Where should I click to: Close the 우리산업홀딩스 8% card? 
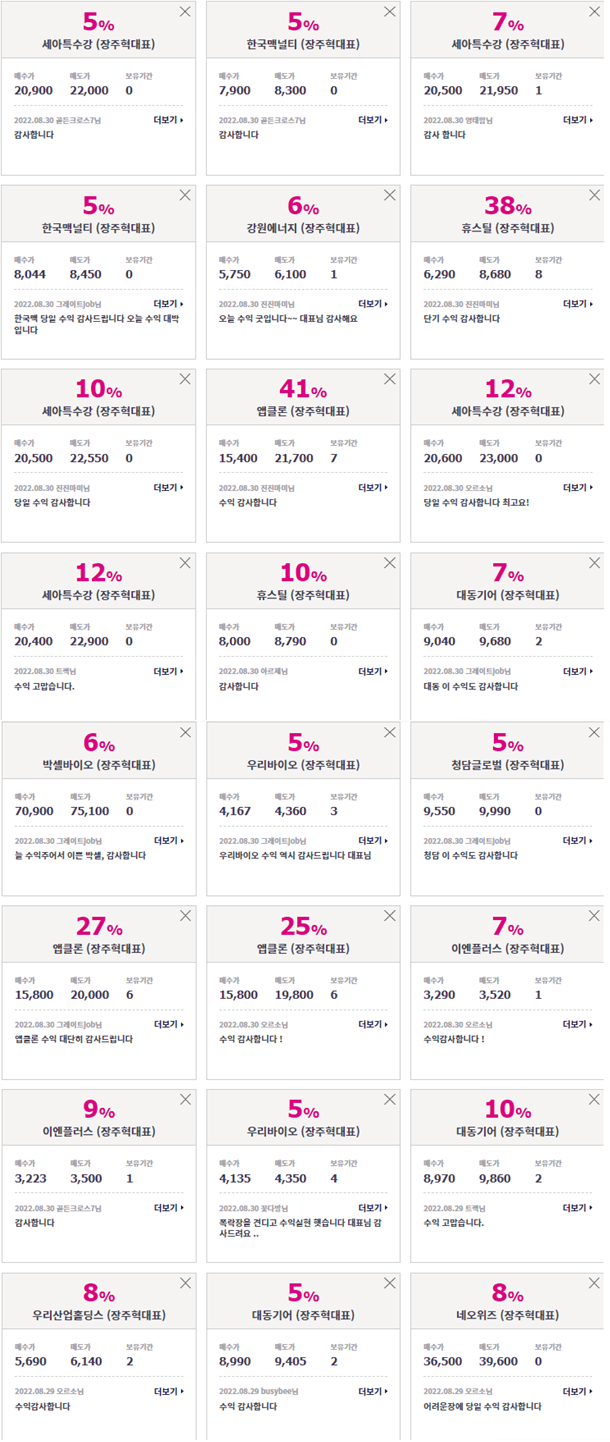tap(185, 1283)
